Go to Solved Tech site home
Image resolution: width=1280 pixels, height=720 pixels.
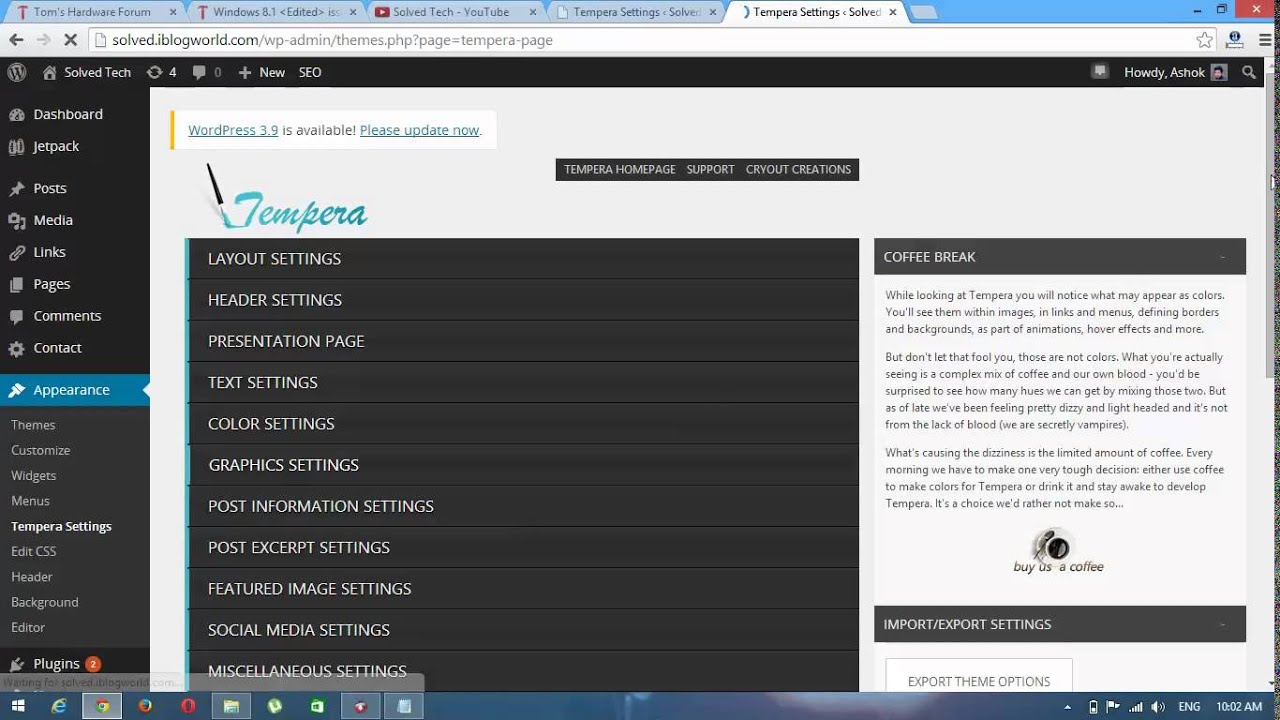tap(87, 72)
